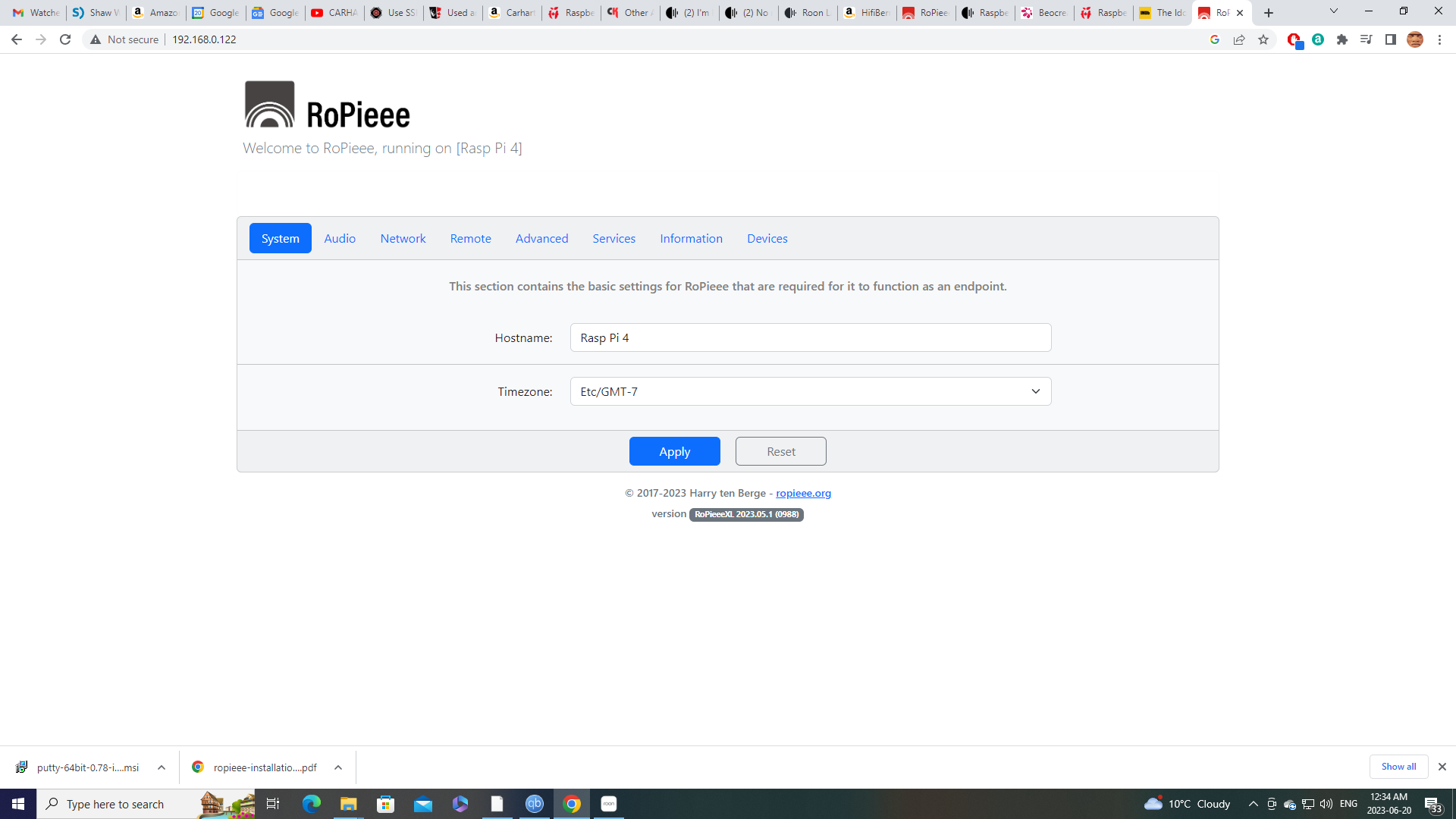This screenshot has height=819, width=1456.
Task: Reload the page with the refresh icon
Action: point(65,39)
